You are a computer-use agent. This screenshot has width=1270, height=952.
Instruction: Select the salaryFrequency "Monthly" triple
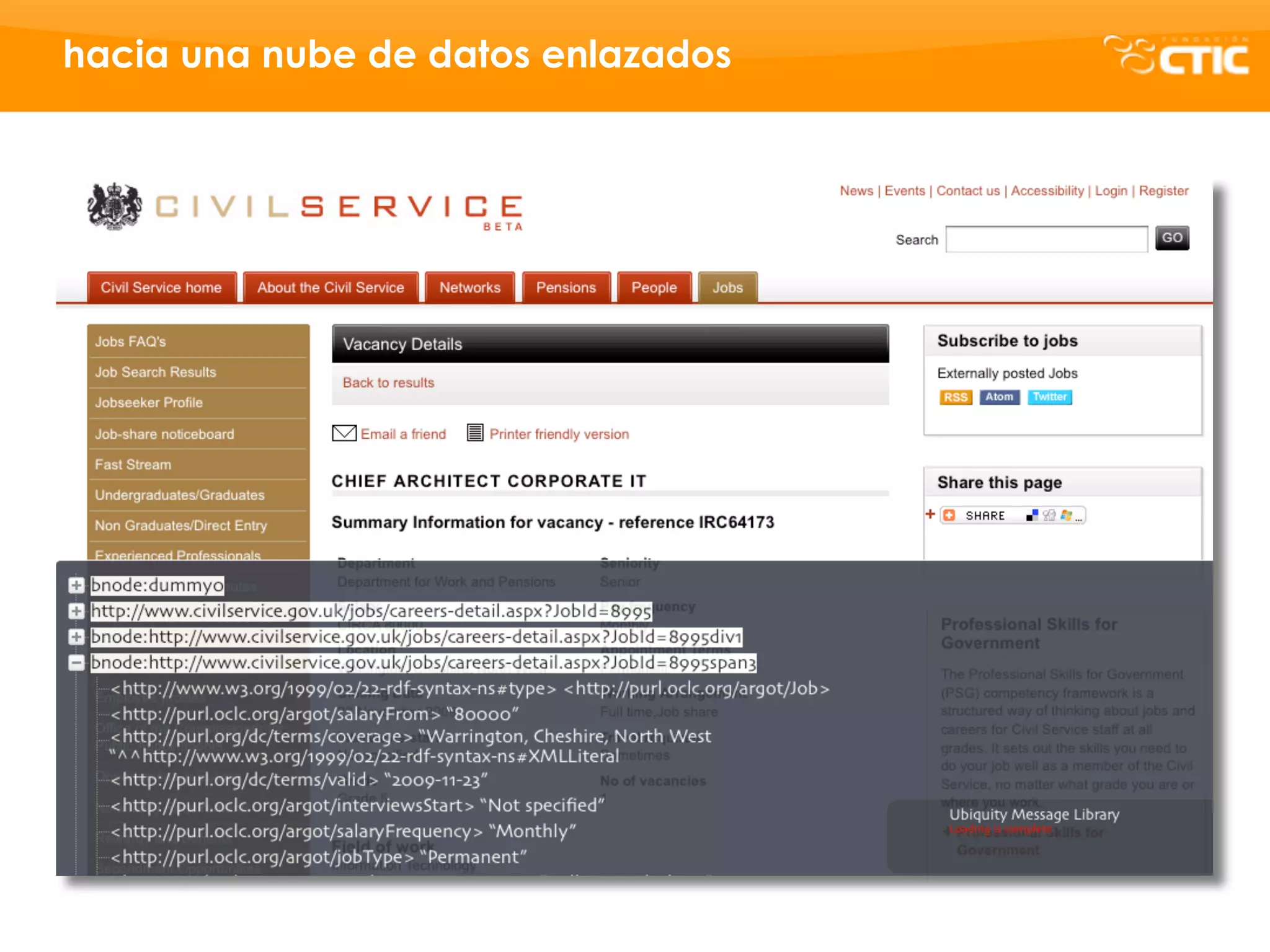click(344, 831)
